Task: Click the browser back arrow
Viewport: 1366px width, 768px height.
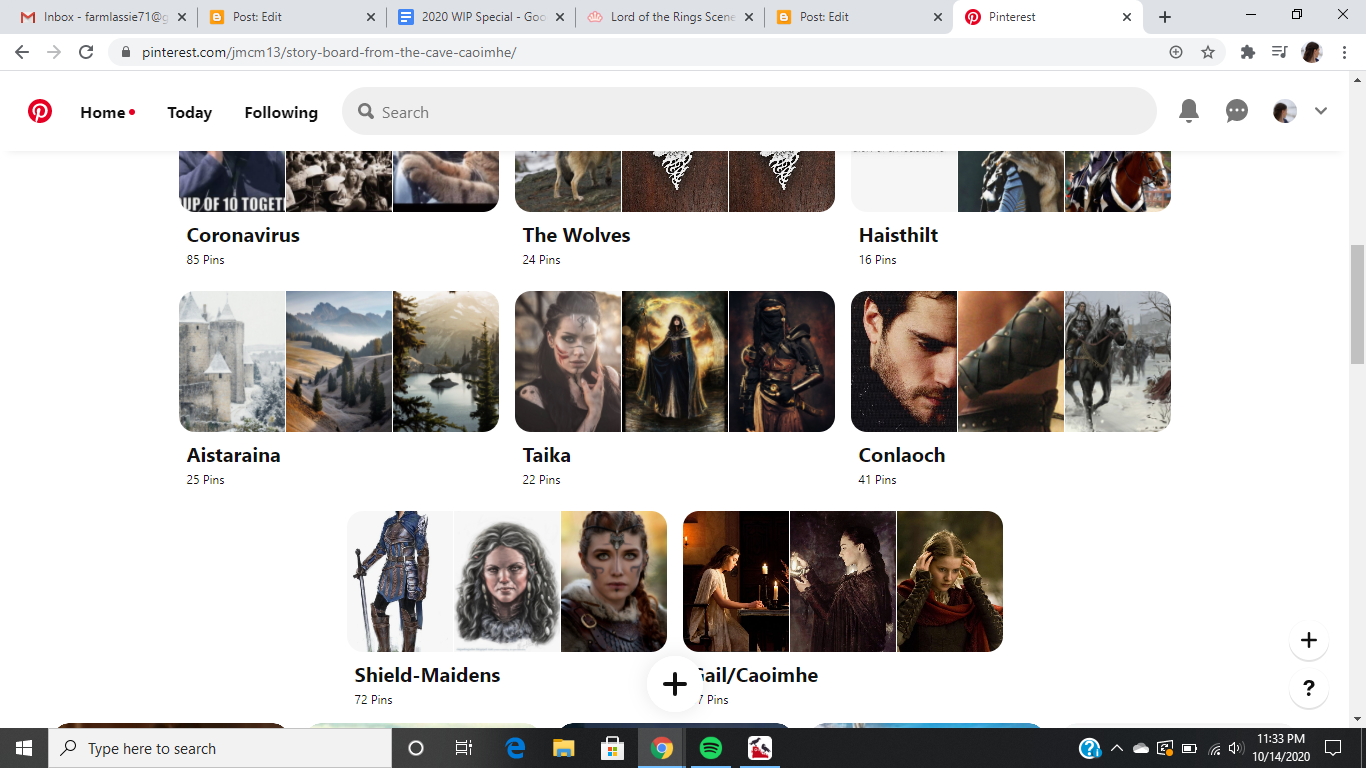Action: [x=22, y=52]
